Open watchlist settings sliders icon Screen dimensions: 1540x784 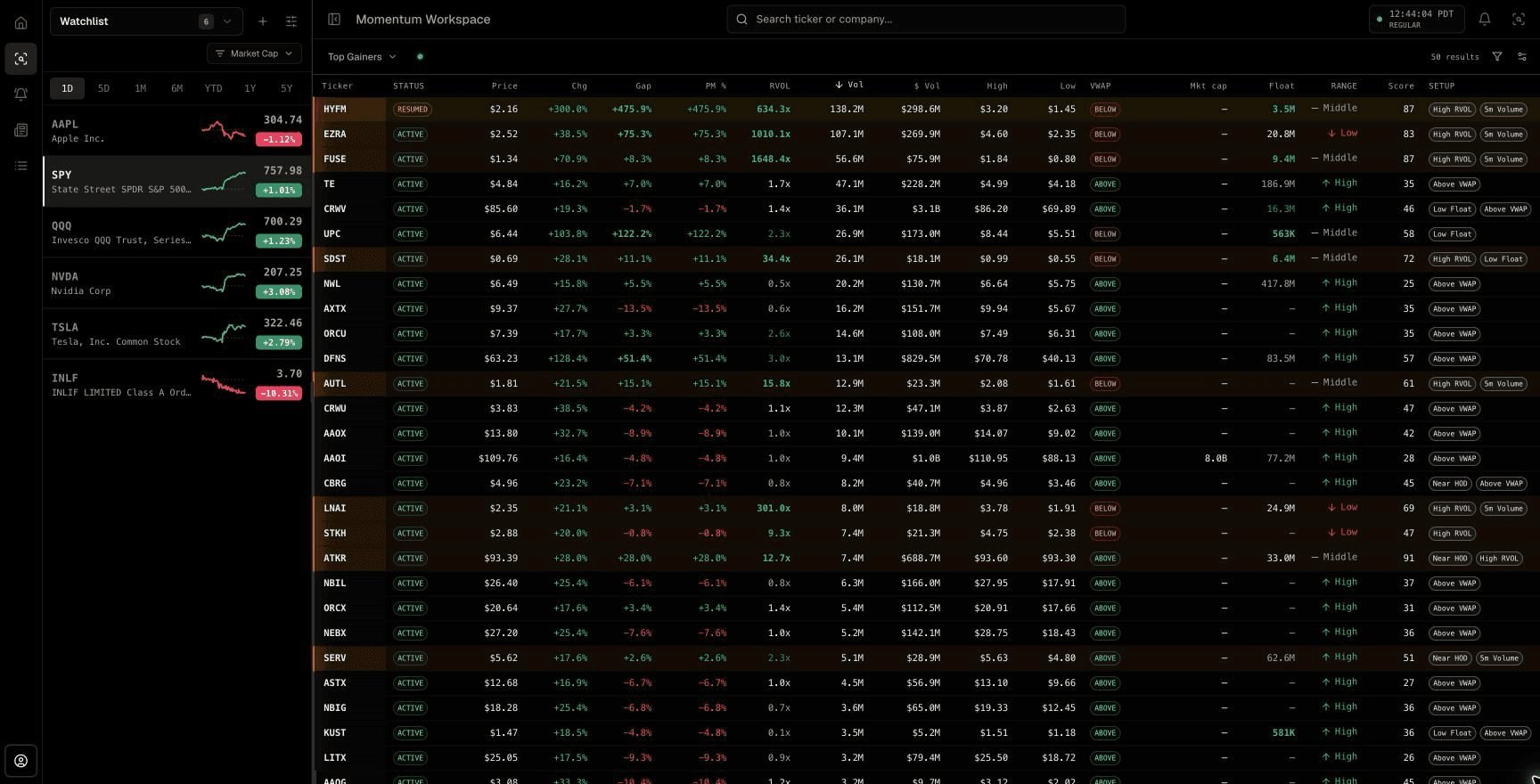(291, 21)
